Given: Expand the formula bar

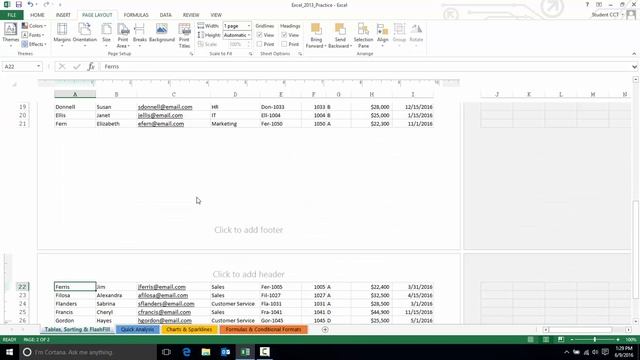Looking at the screenshot, I should [x=634, y=67].
